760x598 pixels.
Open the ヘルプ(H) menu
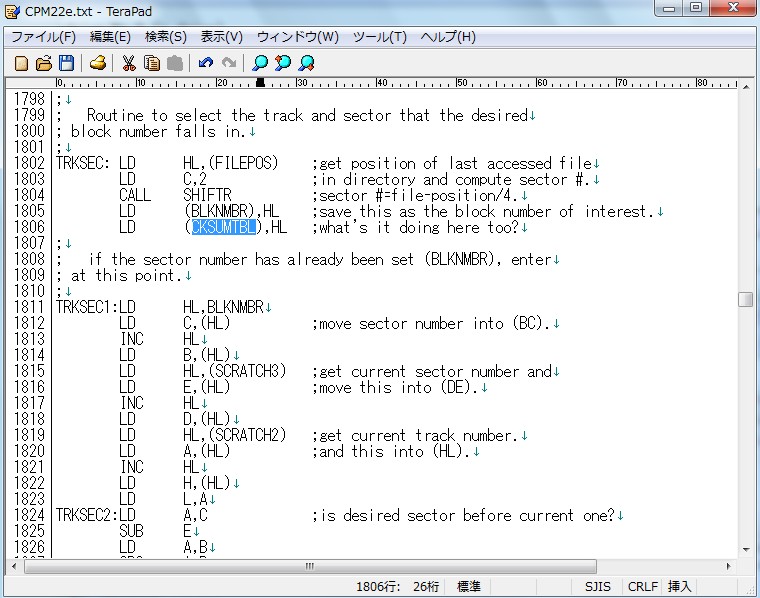448,37
